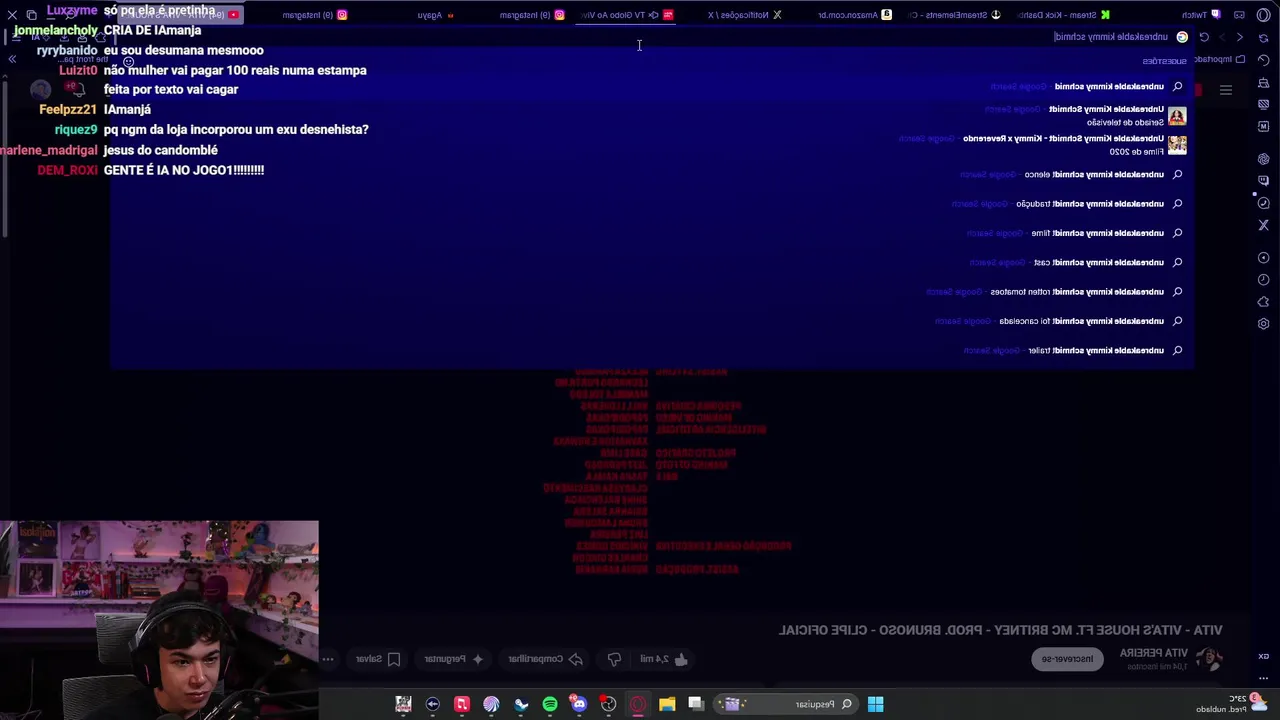Screen dimensions: 1280x720
Task: Switch to Instagram tab beside TV Globo tab
Action: tap(532, 15)
